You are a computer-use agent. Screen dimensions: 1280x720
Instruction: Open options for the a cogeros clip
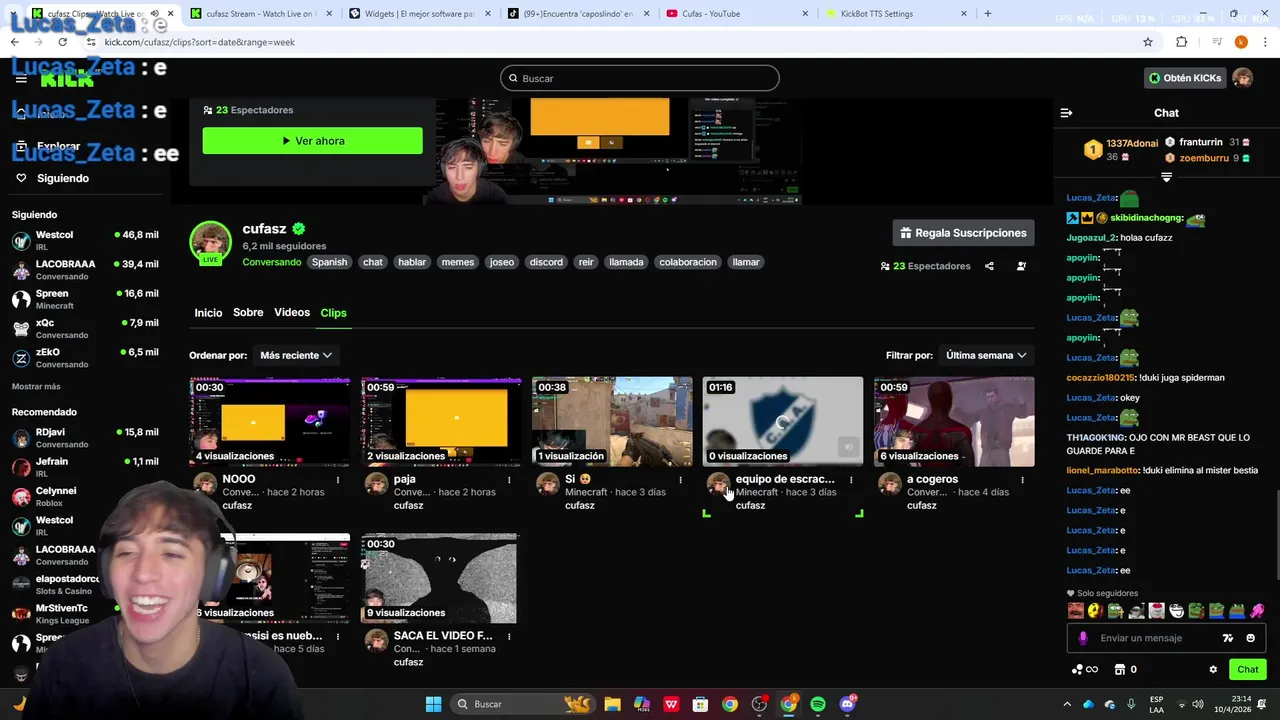(x=1022, y=480)
